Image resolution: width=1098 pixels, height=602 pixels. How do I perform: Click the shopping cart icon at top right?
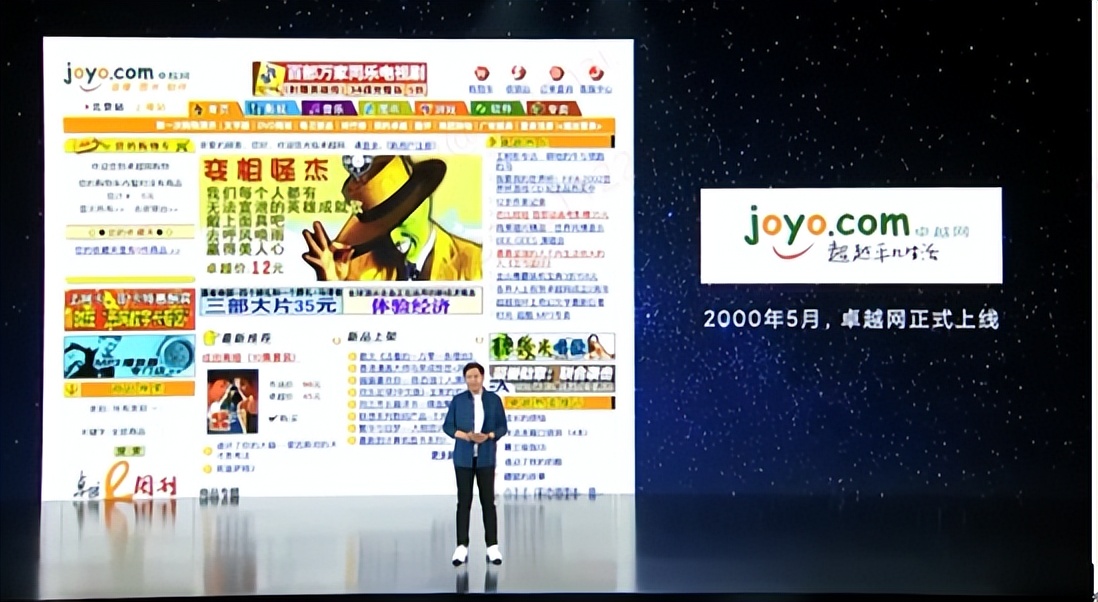pyautogui.click(x=481, y=75)
